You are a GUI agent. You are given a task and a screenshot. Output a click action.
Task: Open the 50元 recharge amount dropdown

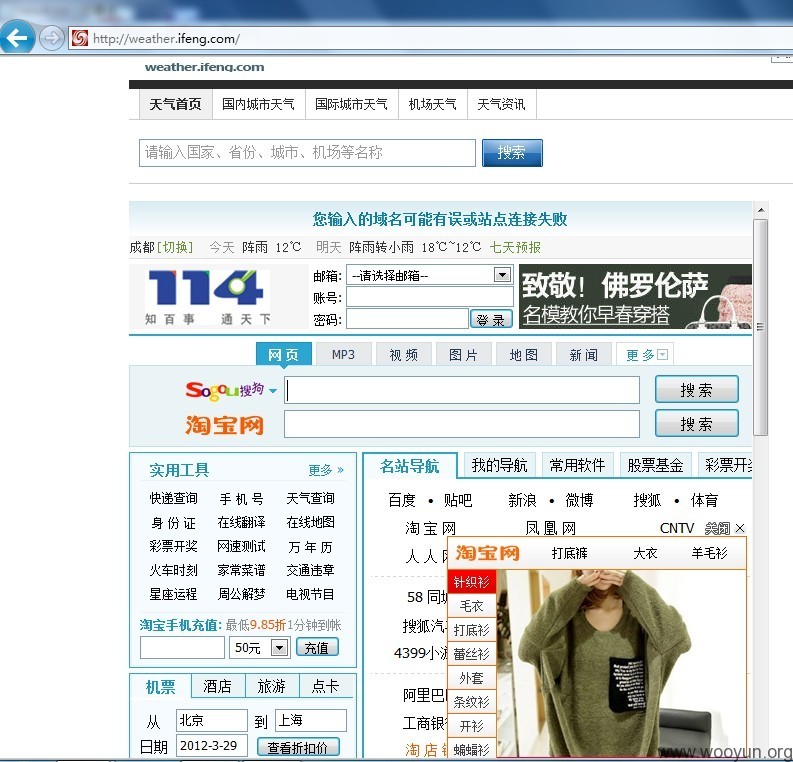pos(279,647)
